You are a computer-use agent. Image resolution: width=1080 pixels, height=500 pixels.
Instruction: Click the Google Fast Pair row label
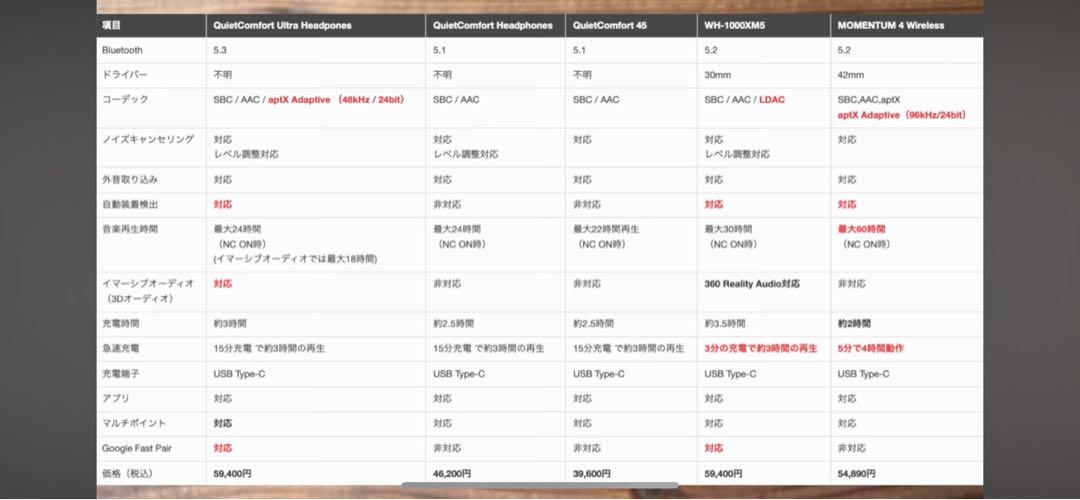[x=137, y=448]
